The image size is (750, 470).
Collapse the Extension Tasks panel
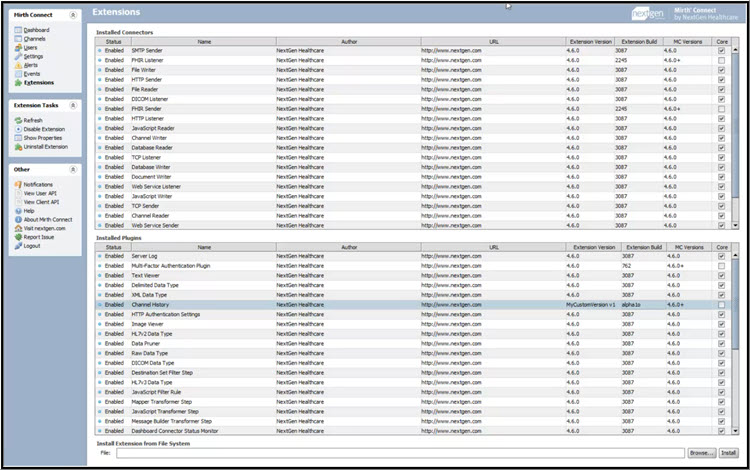pos(73,105)
